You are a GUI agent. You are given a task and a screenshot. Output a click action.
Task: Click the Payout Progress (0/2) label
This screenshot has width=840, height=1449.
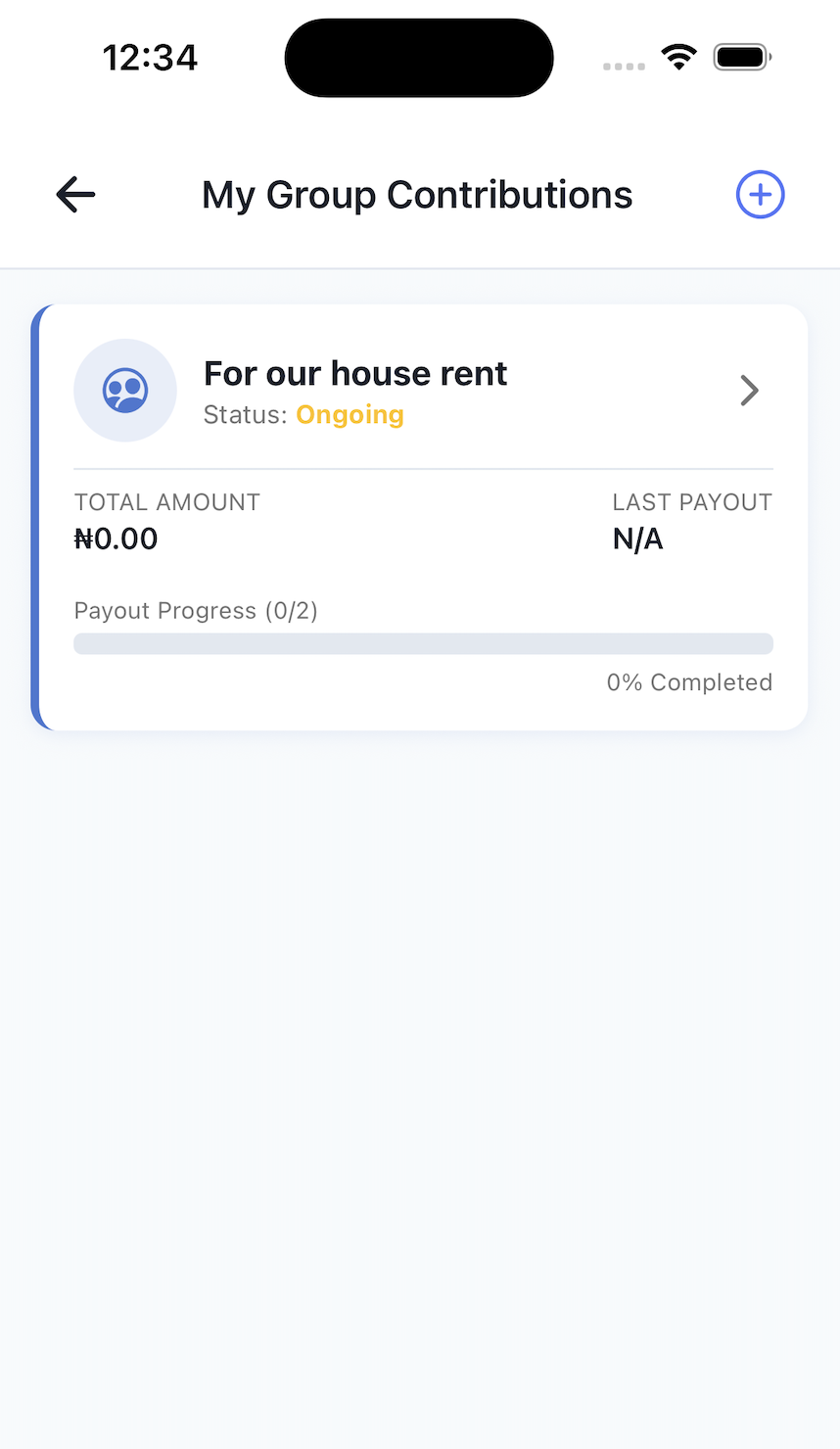[x=196, y=611]
